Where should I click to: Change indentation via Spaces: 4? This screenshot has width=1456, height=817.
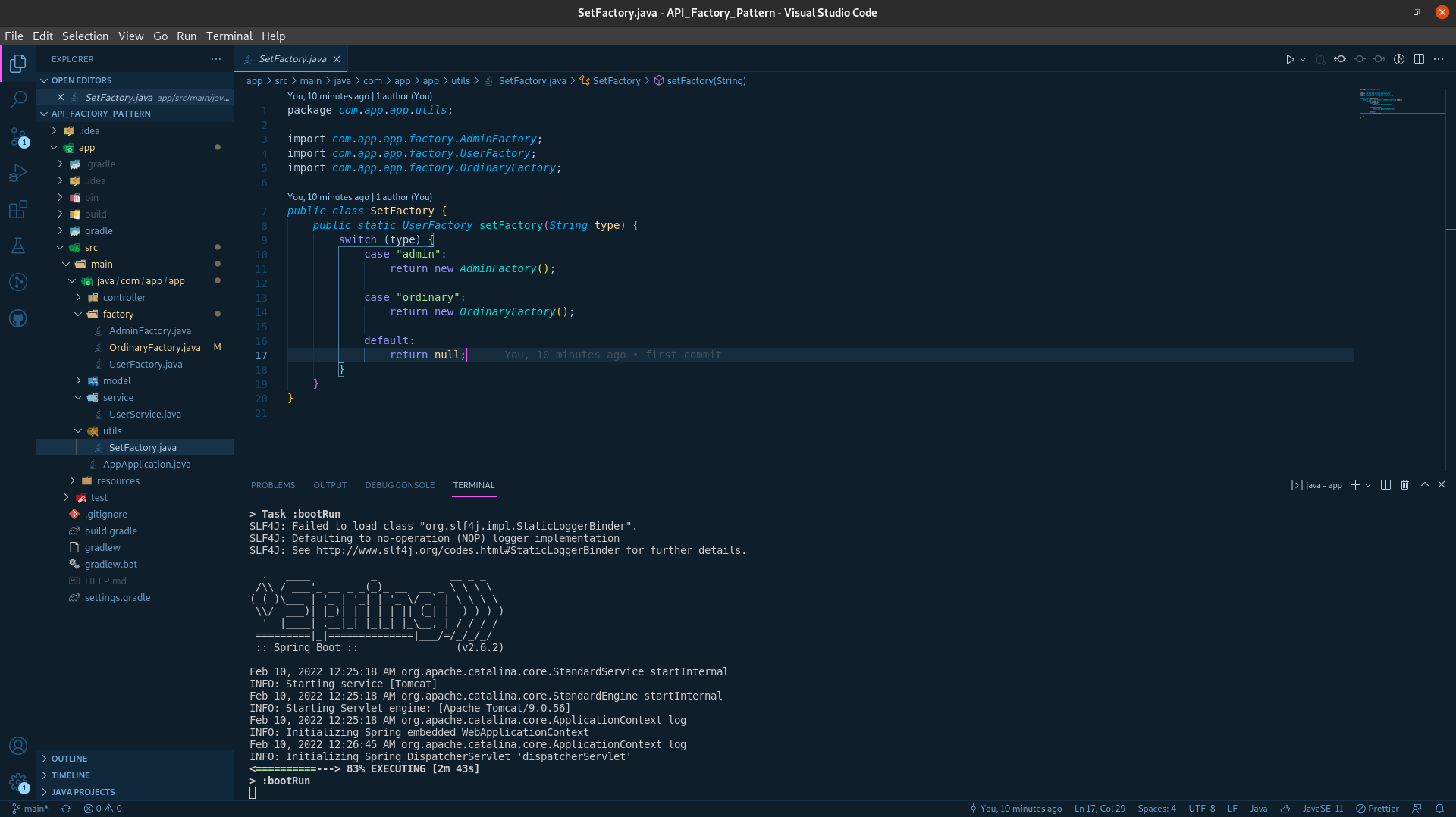1156,809
